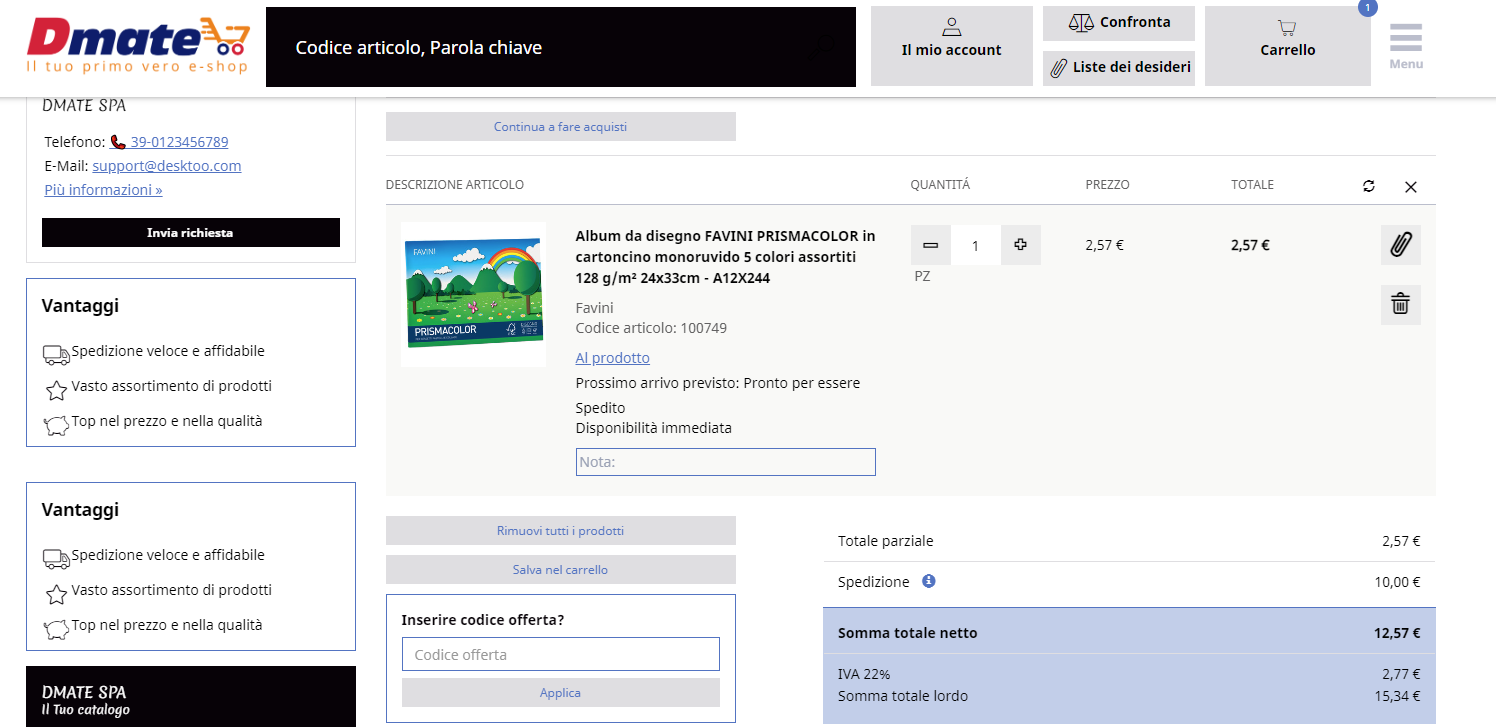Click the piggy bank icon in the first Vantaggi box

pyautogui.click(x=57, y=426)
